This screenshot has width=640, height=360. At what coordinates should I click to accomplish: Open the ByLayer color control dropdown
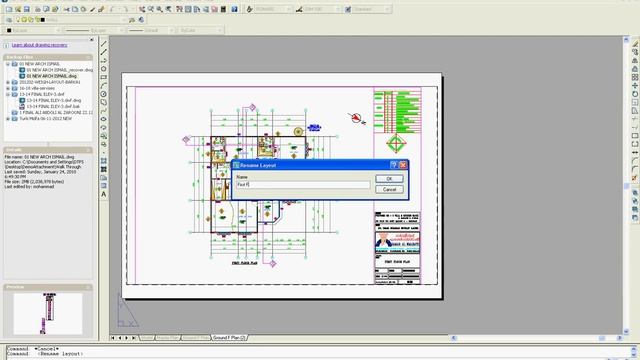58,30
